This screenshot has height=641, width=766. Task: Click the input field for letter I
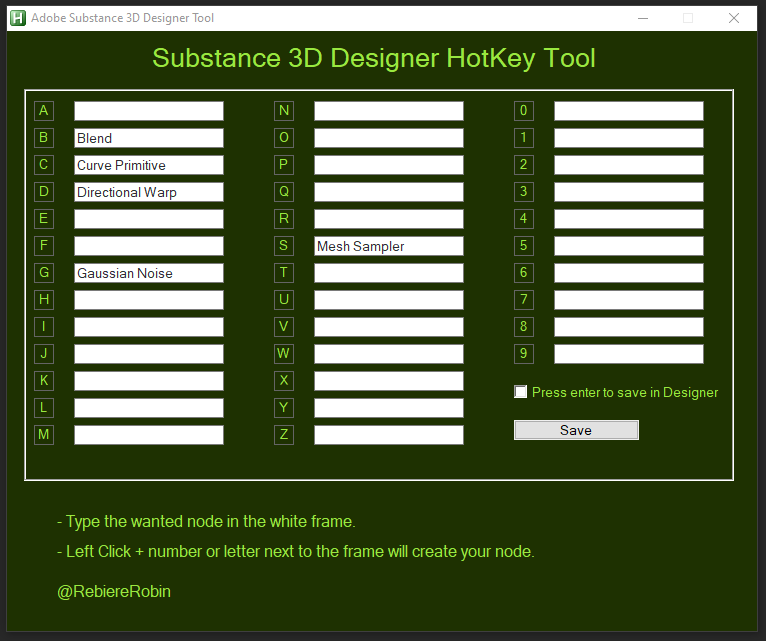(149, 327)
